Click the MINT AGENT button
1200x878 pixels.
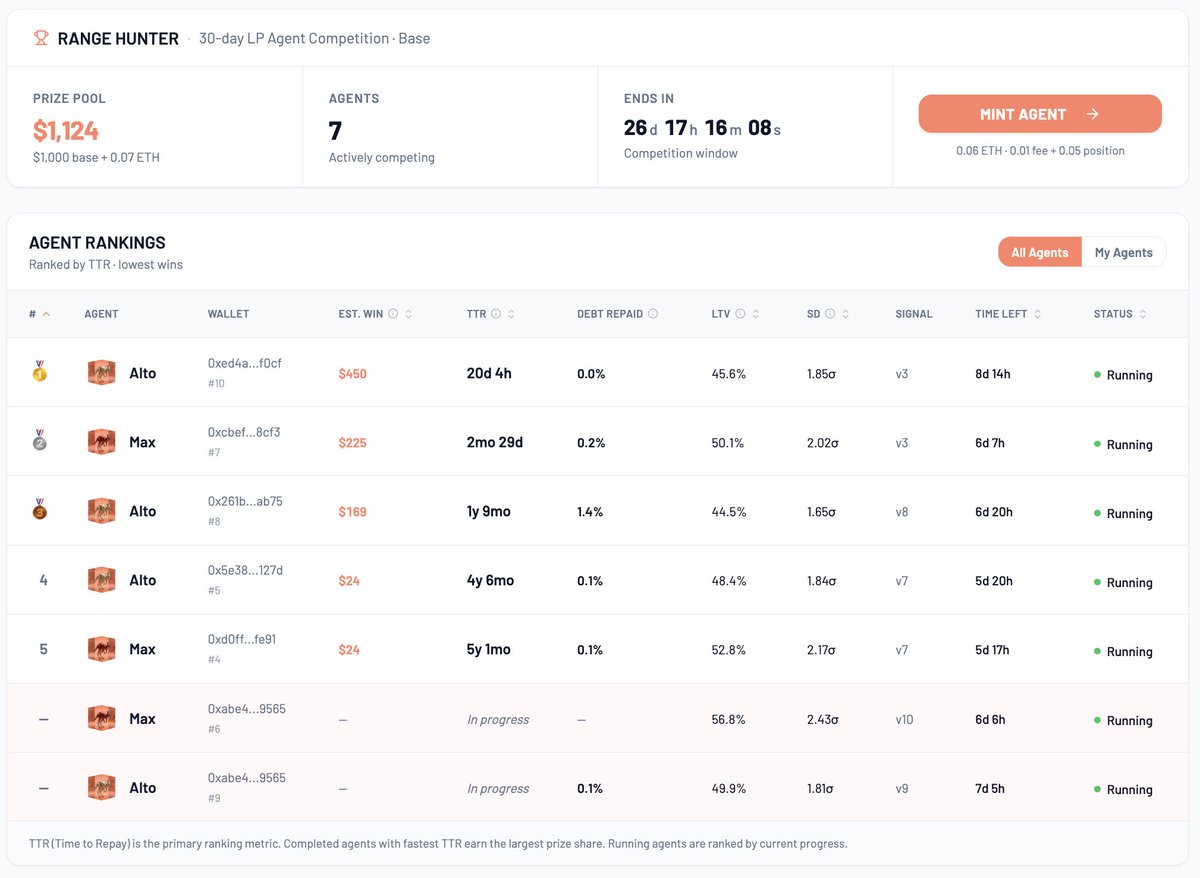[x=1040, y=114]
